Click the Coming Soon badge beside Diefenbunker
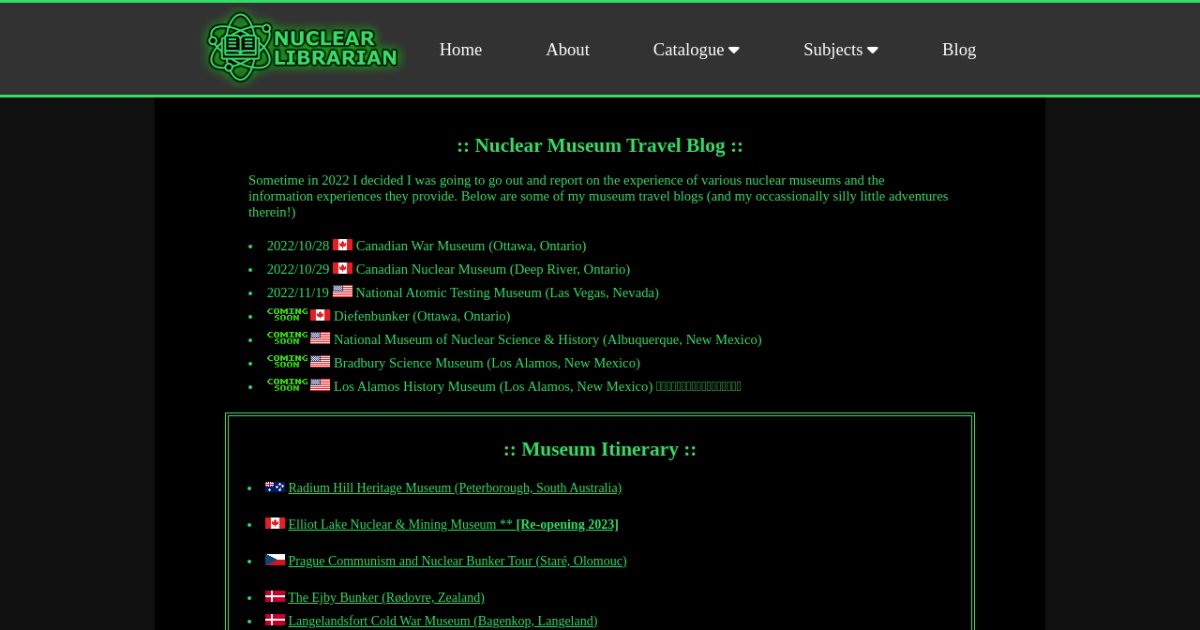Viewport: 1200px width, 630px height. coord(287,314)
